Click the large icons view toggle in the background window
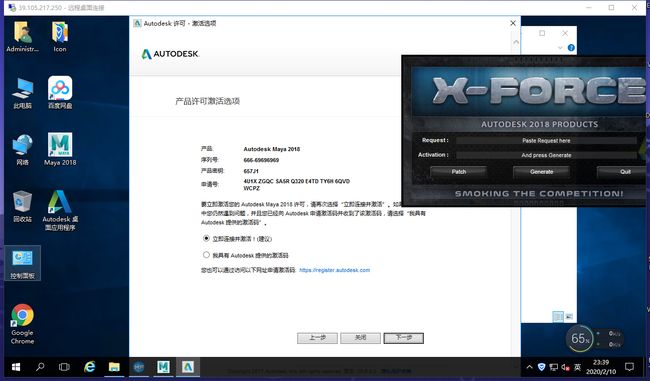650x381 pixels. coord(569,317)
